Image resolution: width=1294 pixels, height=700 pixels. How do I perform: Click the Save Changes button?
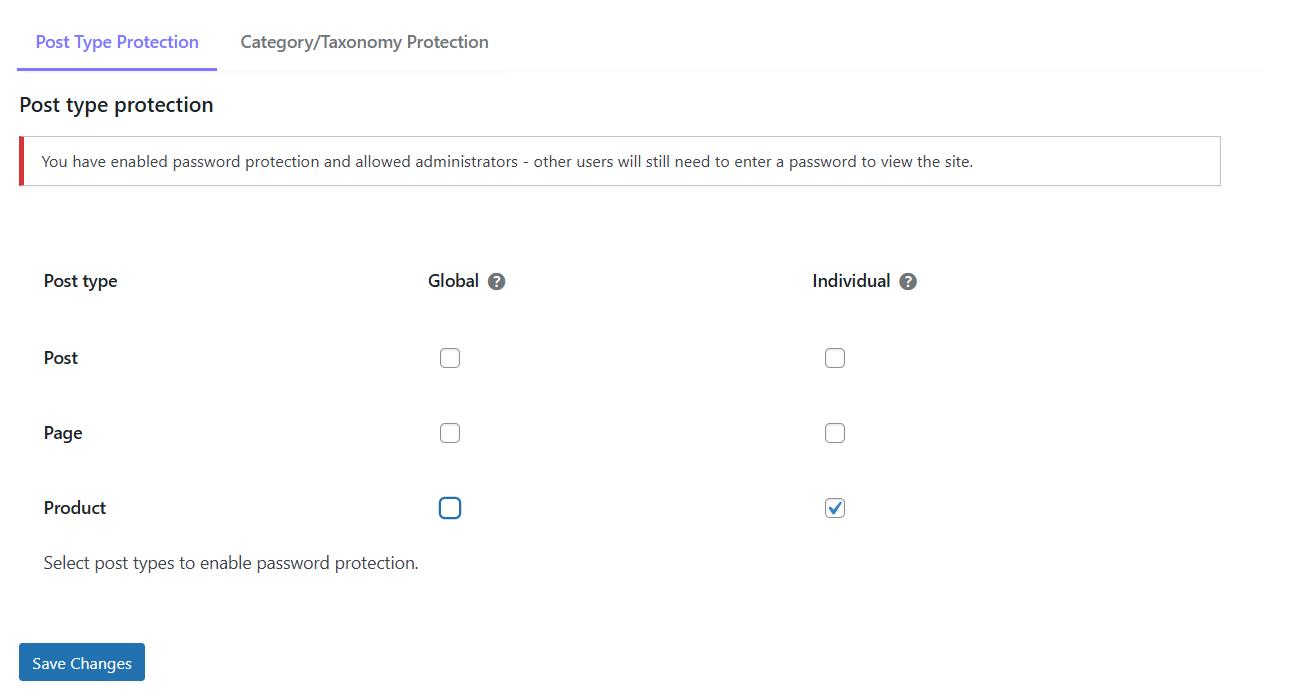(80, 662)
